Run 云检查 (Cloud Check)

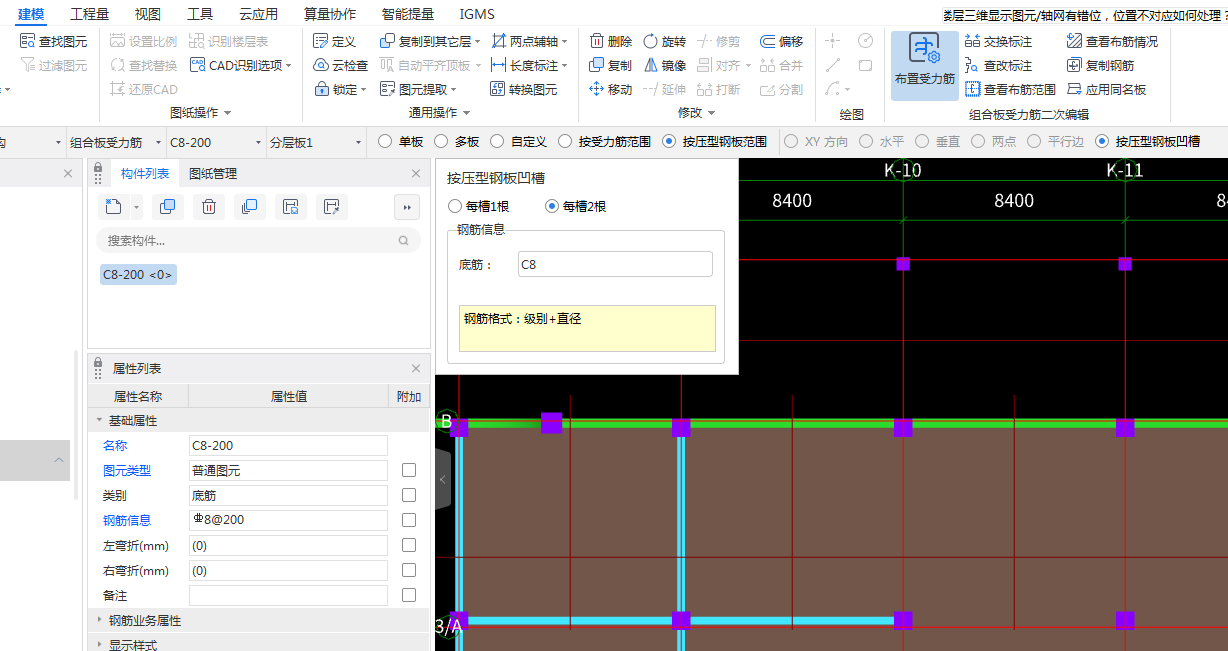(341, 65)
